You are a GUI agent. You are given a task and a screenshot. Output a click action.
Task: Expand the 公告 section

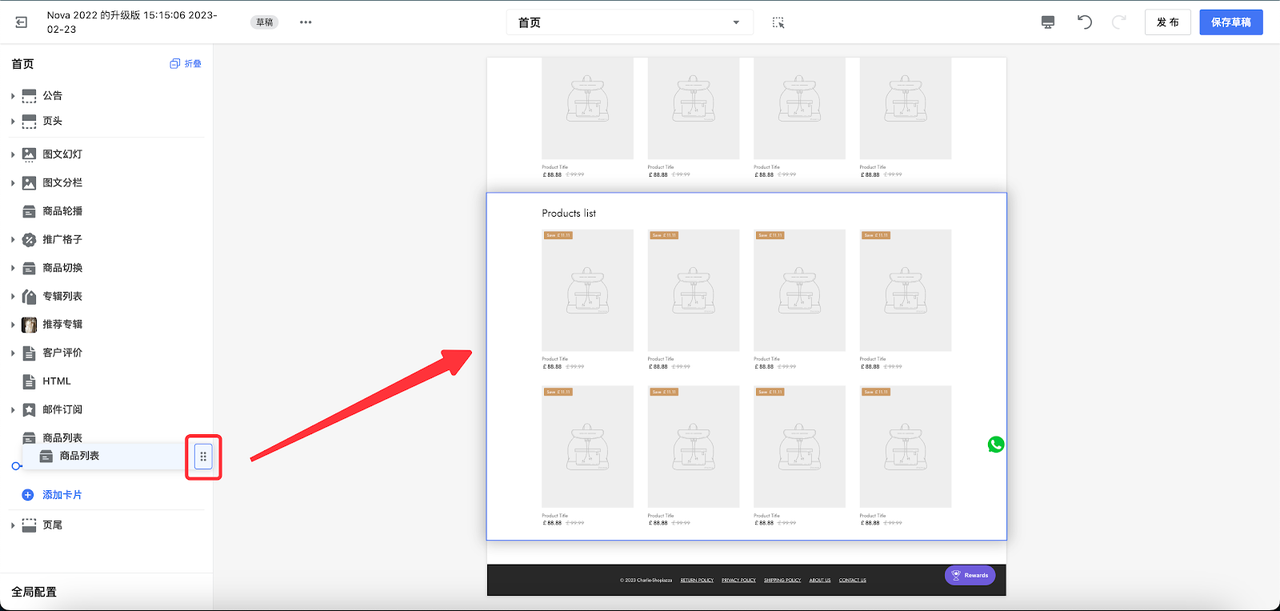(13, 96)
